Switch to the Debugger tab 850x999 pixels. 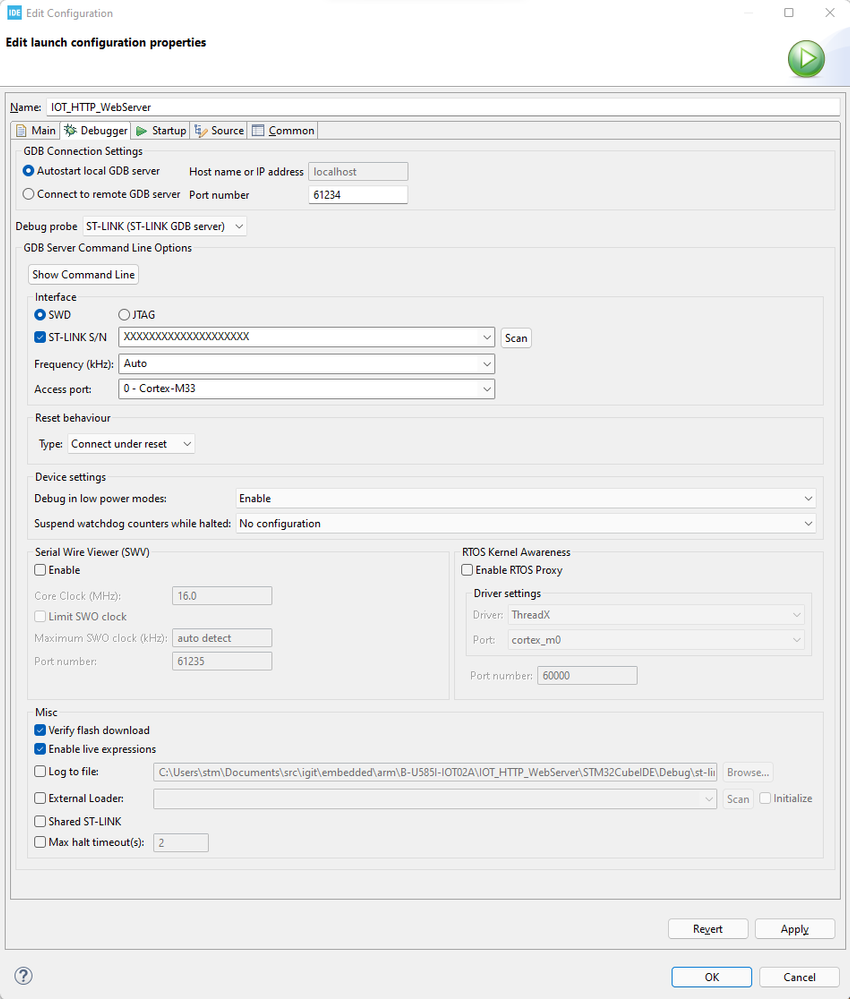pyautogui.click(x=96, y=131)
